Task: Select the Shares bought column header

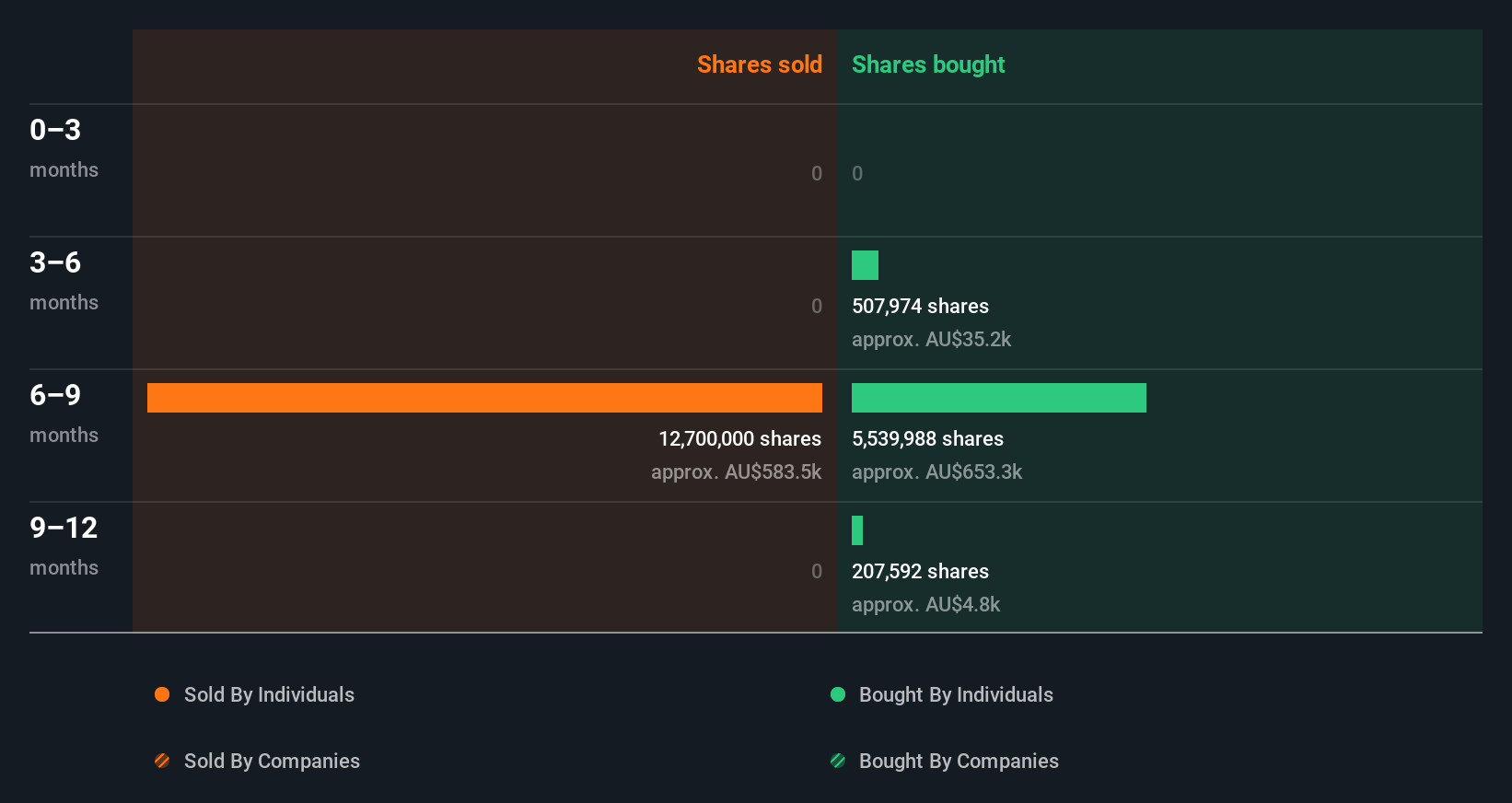Action: coord(928,64)
